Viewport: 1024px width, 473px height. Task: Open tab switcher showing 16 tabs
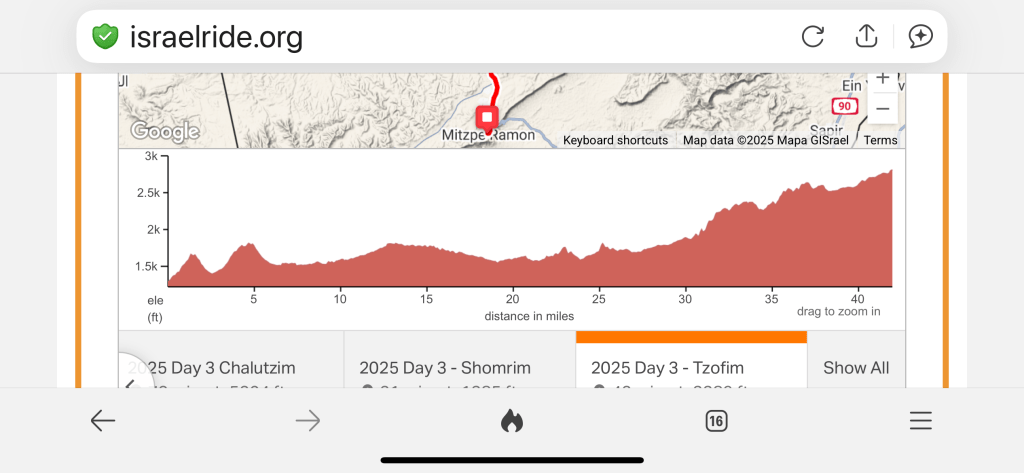pos(716,421)
